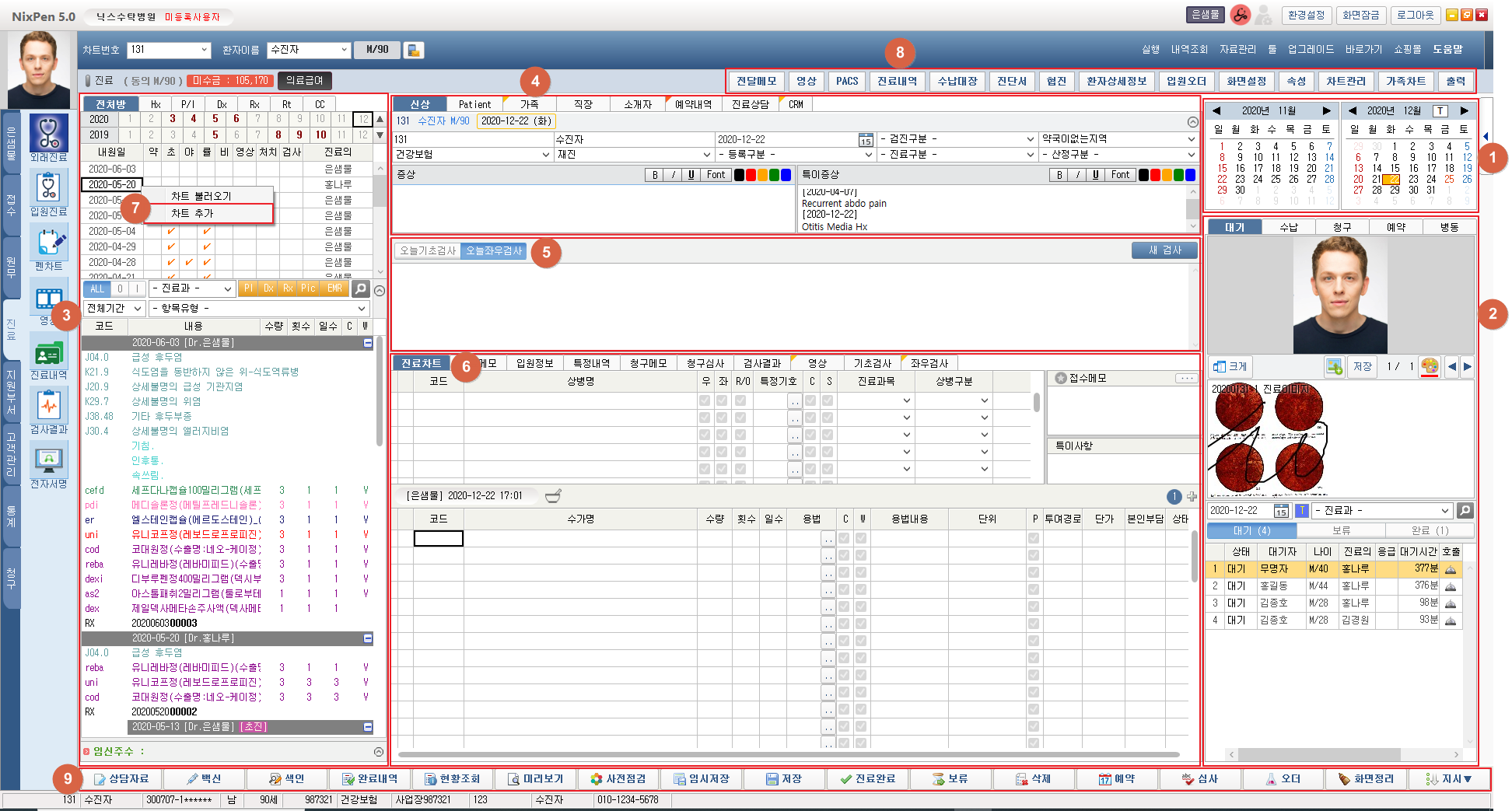1512x811 pixels.
Task: Select the 펜차트 pen chart icon
Action: pyautogui.click(x=49, y=243)
